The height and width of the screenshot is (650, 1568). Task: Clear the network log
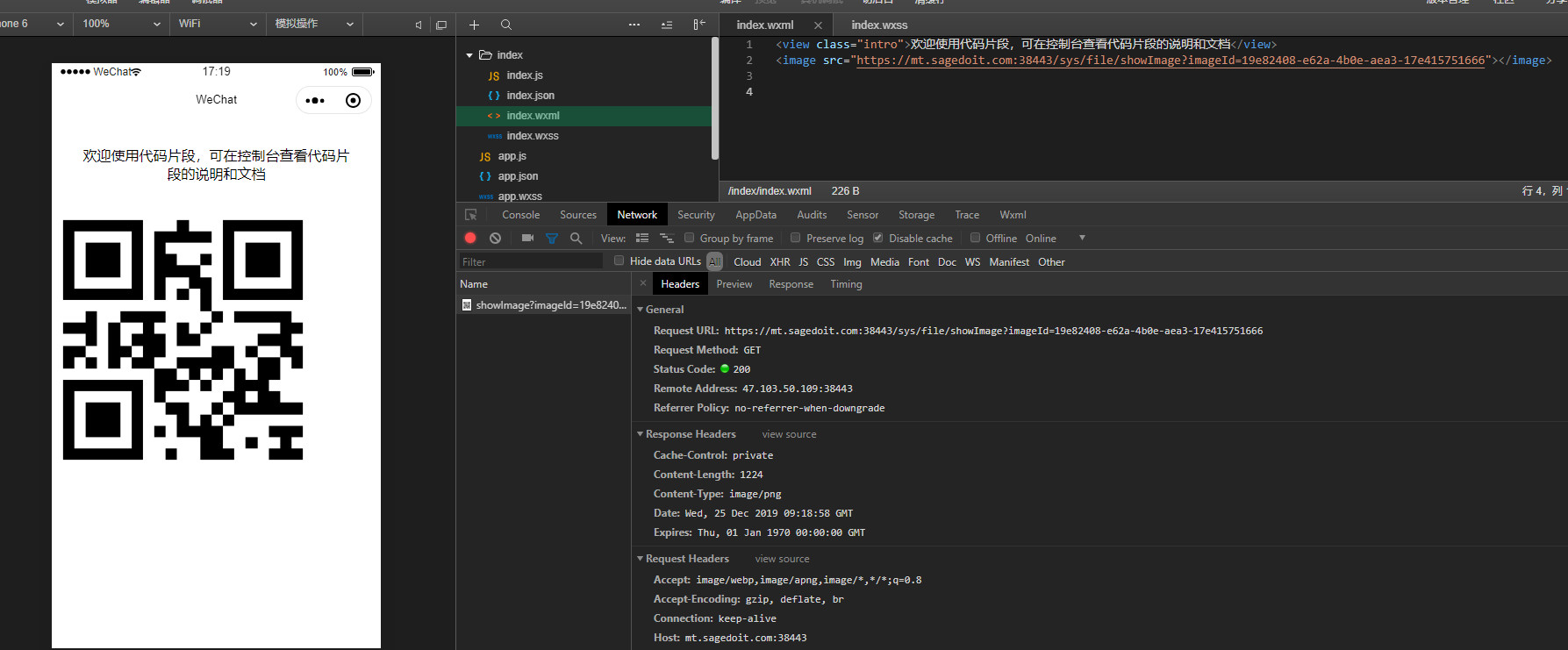coord(495,238)
